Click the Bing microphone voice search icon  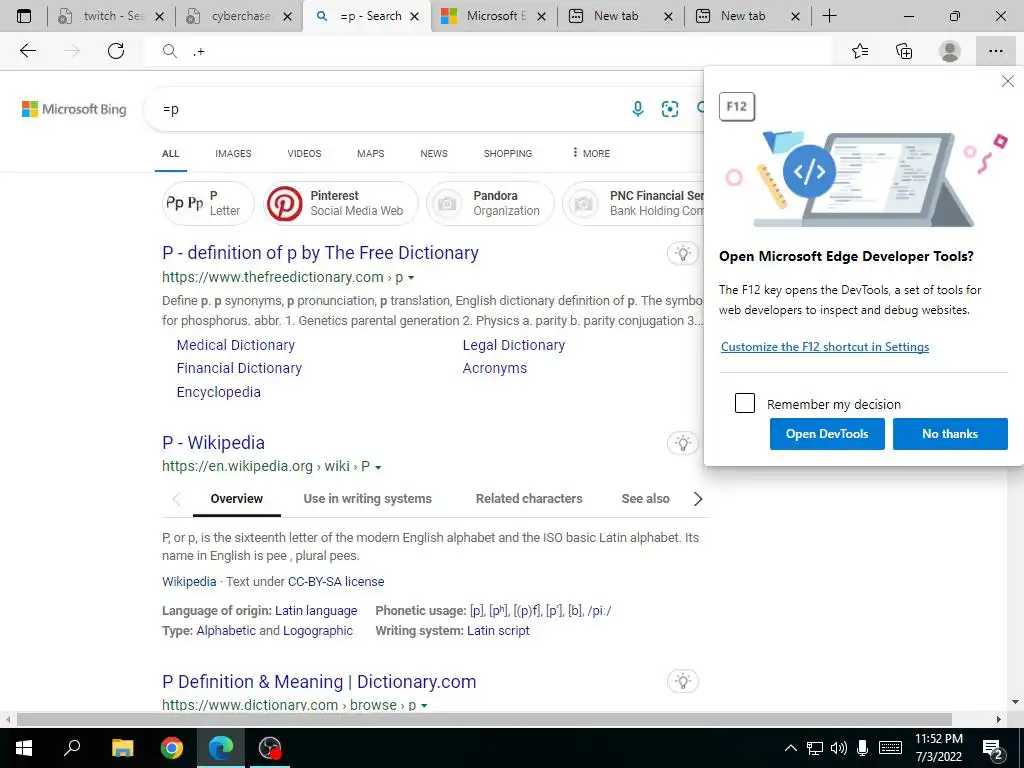pyautogui.click(x=638, y=109)
